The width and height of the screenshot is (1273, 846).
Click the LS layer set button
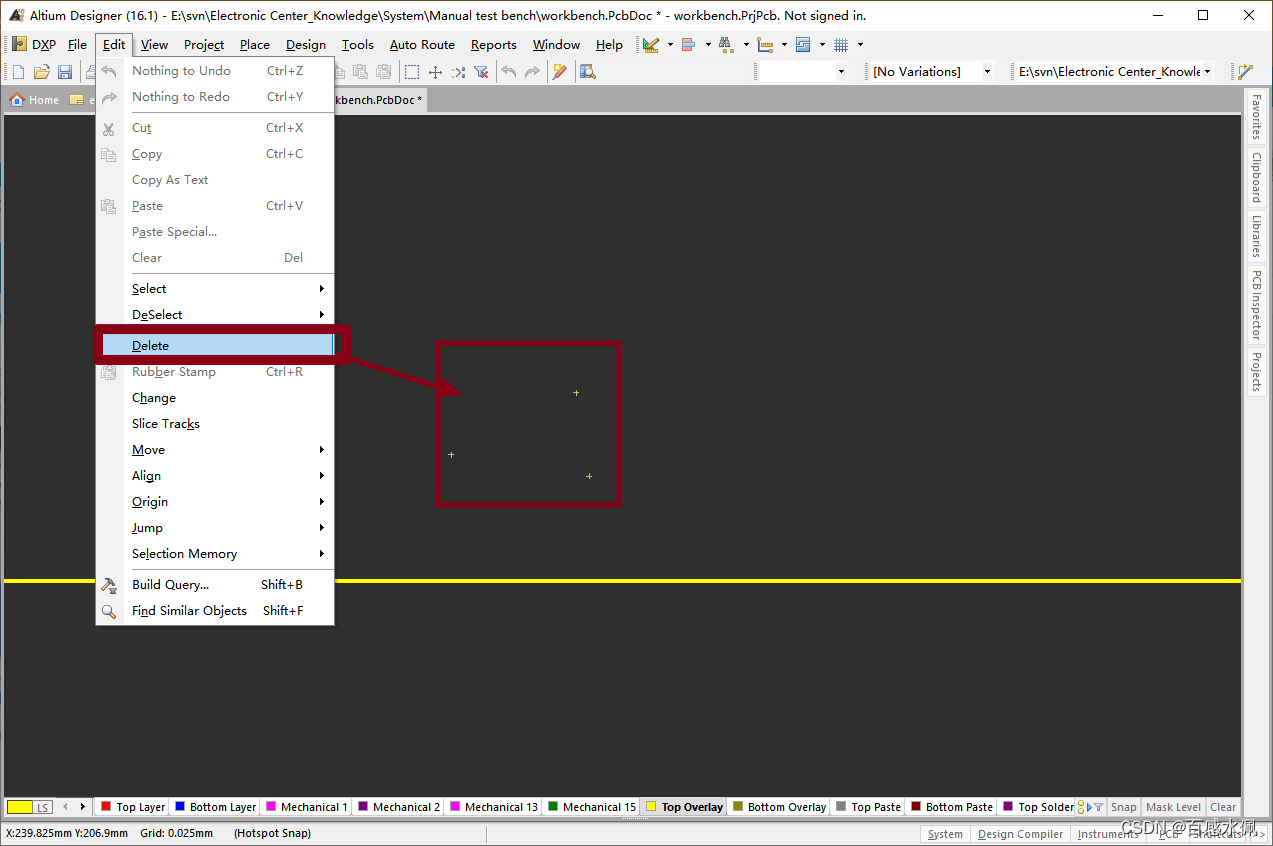(43, 807)
